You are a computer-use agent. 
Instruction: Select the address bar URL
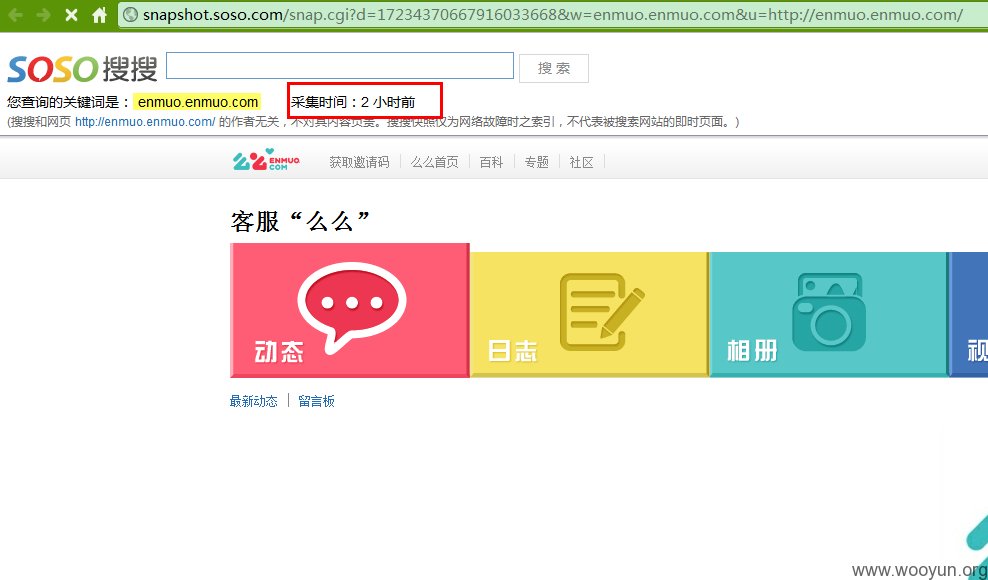click(553, 14)
